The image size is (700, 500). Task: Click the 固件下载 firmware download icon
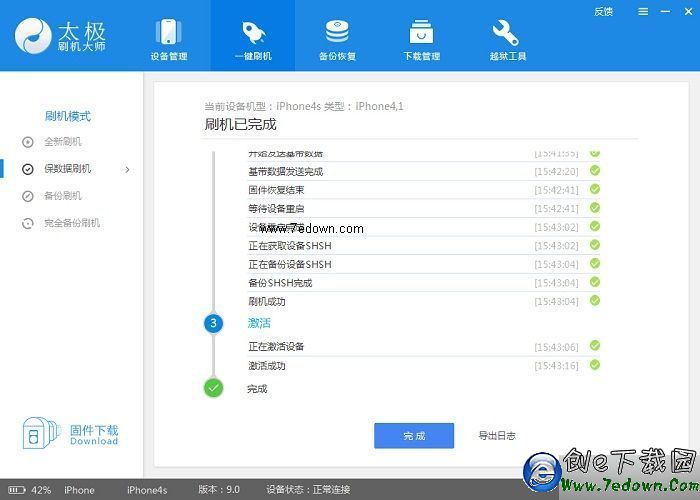pyautogui.click(x=36, y=434)
